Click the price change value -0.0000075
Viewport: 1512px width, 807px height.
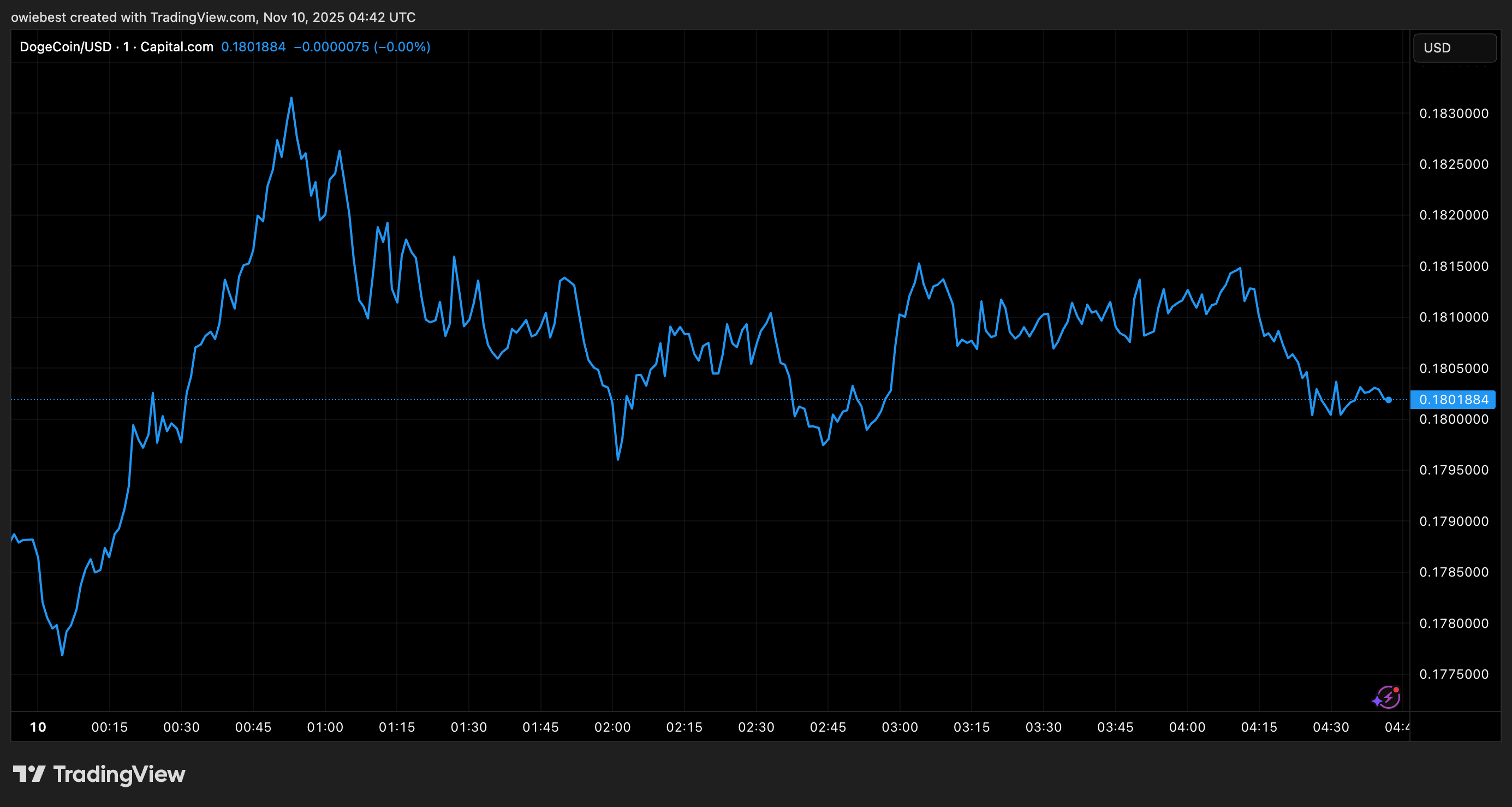(x=332, y=47)
